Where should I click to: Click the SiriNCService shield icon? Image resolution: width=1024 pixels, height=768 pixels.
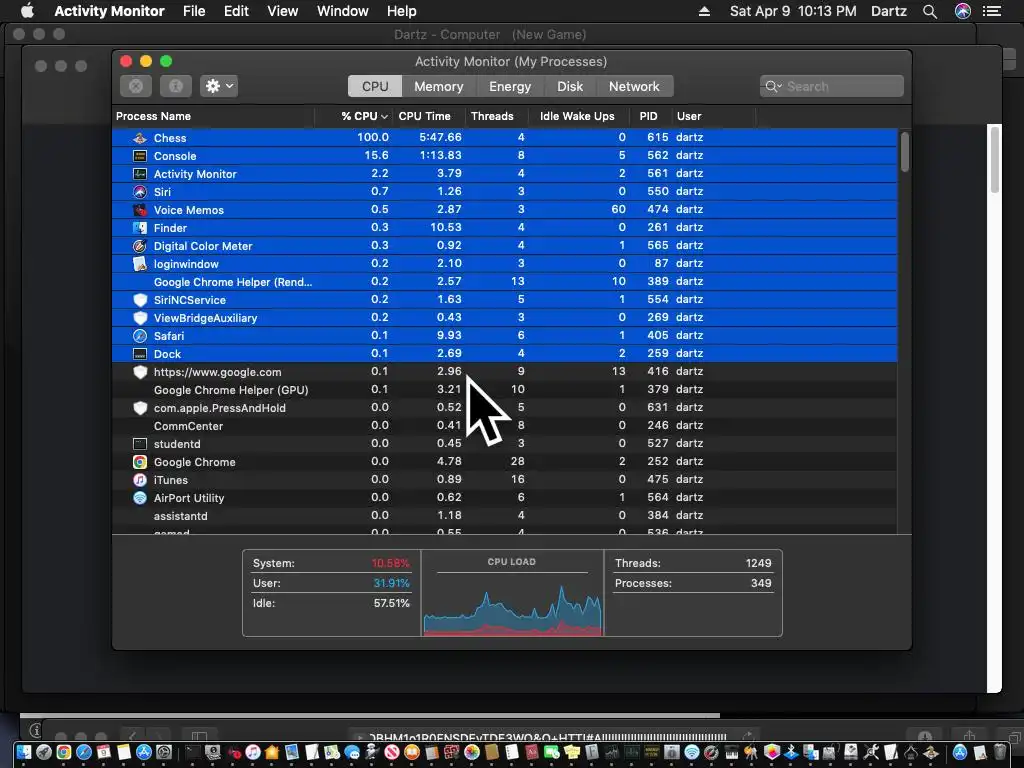coord(140,300)
